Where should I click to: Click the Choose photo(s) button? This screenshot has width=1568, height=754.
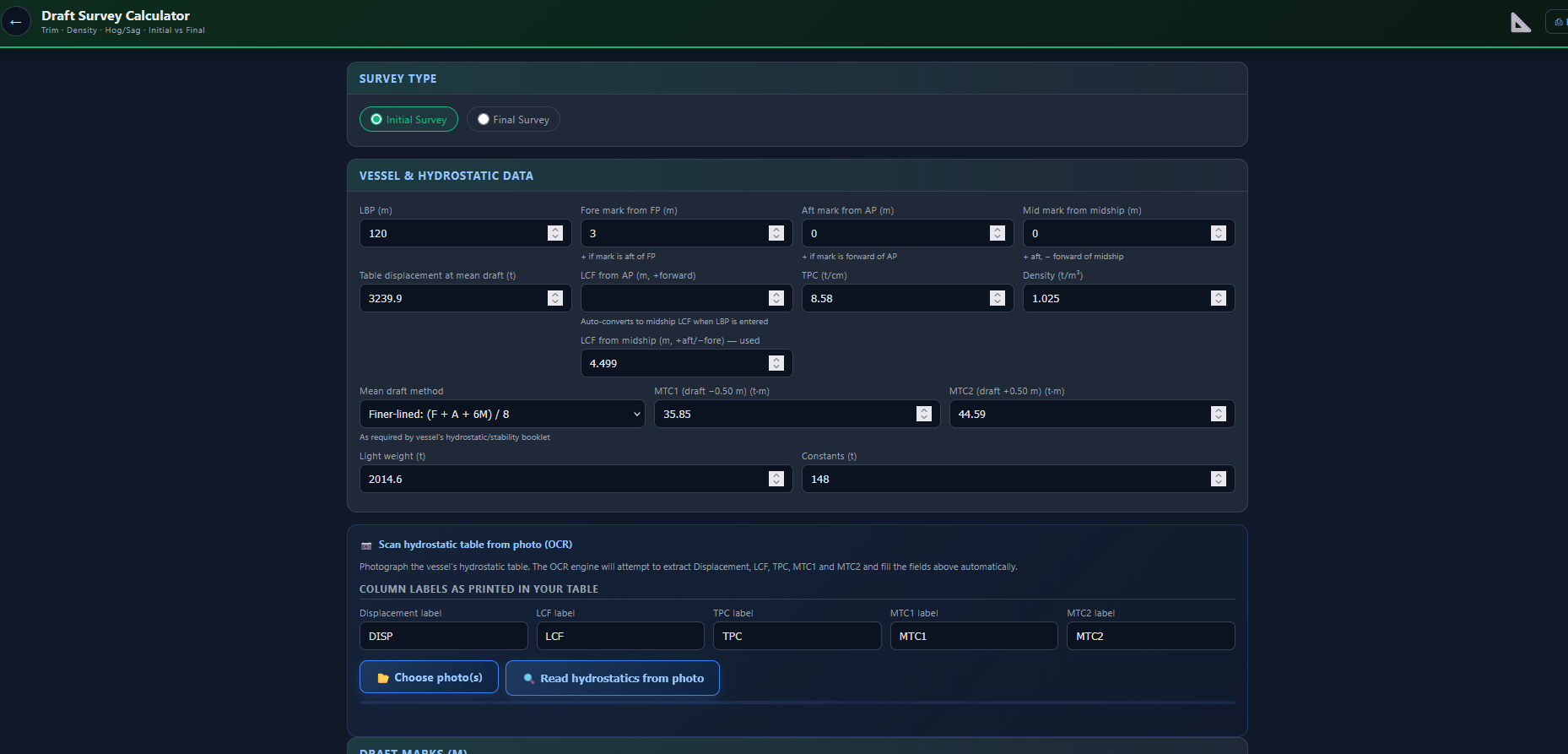(429, 677)
